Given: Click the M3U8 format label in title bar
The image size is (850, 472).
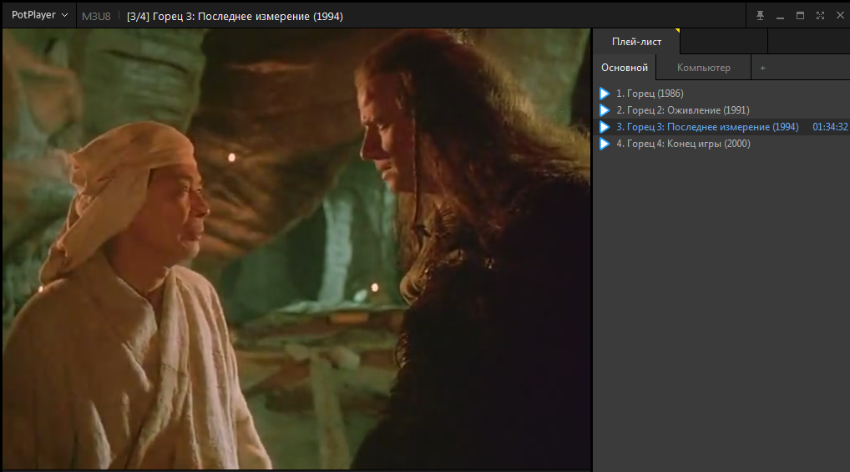Looking at the screenshot, I should click(x=96, y=16).
